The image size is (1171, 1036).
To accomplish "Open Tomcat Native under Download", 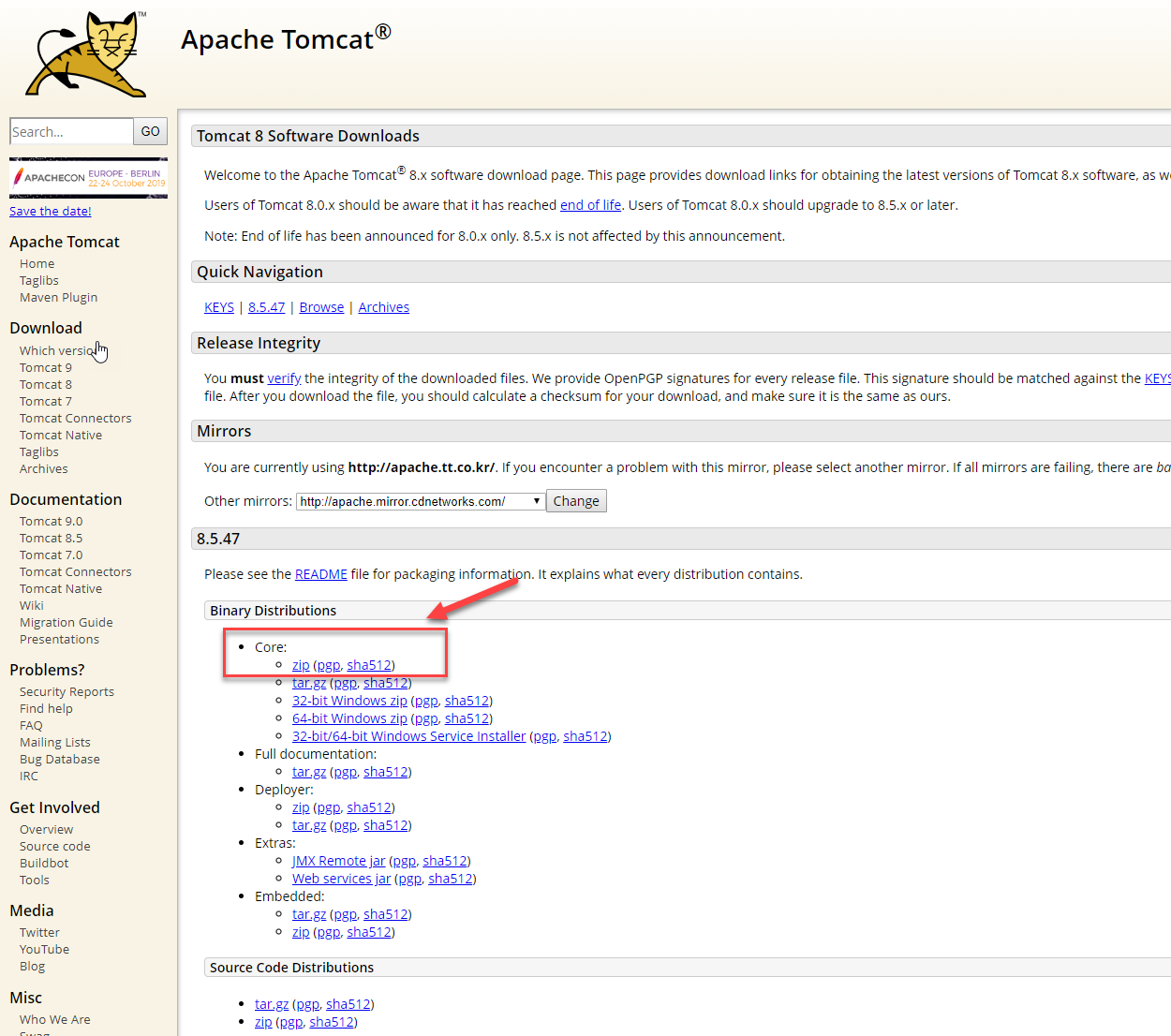I will pos(61,436).
